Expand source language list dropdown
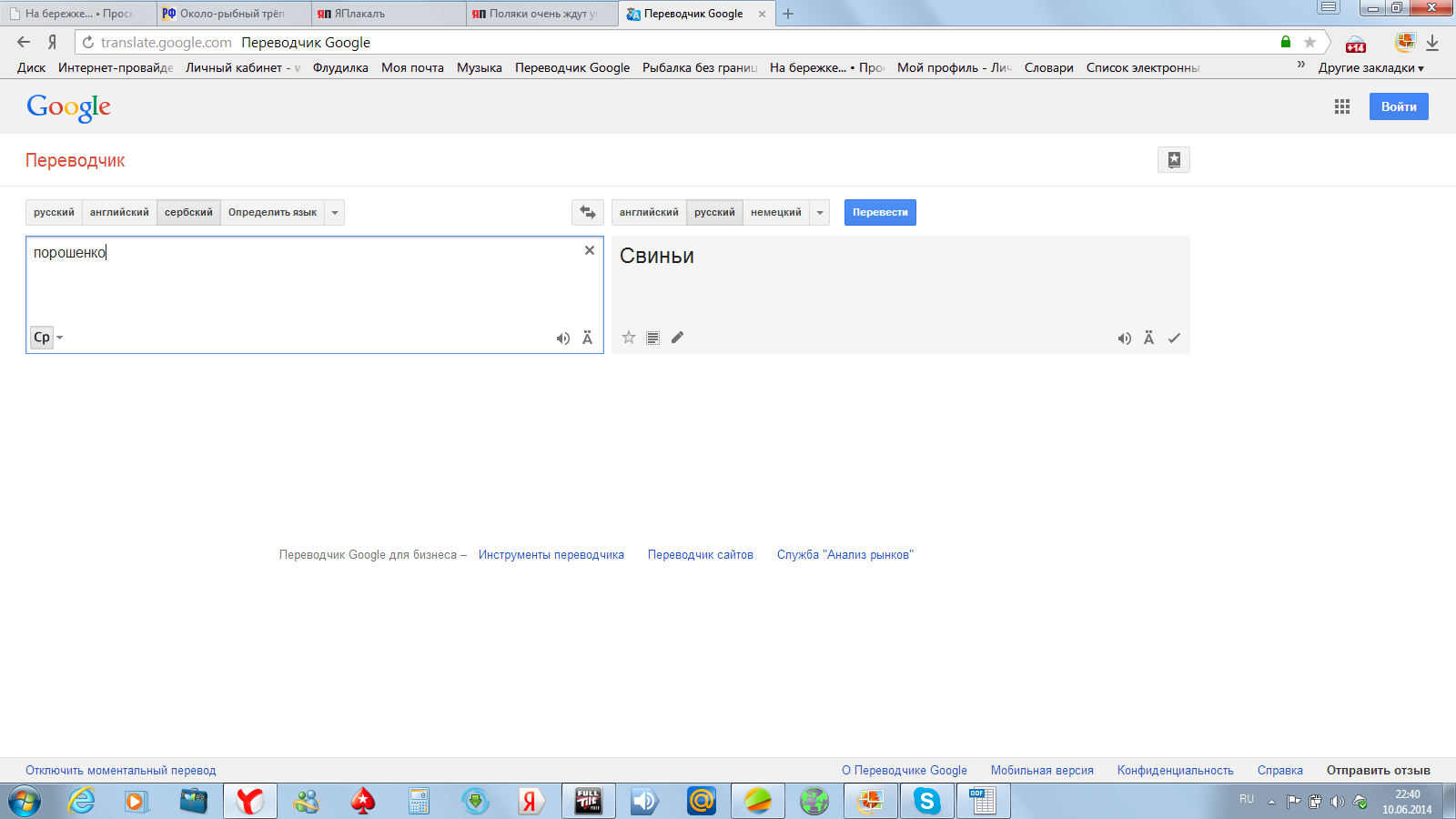 pyautogui.click(x=335, y=212)
